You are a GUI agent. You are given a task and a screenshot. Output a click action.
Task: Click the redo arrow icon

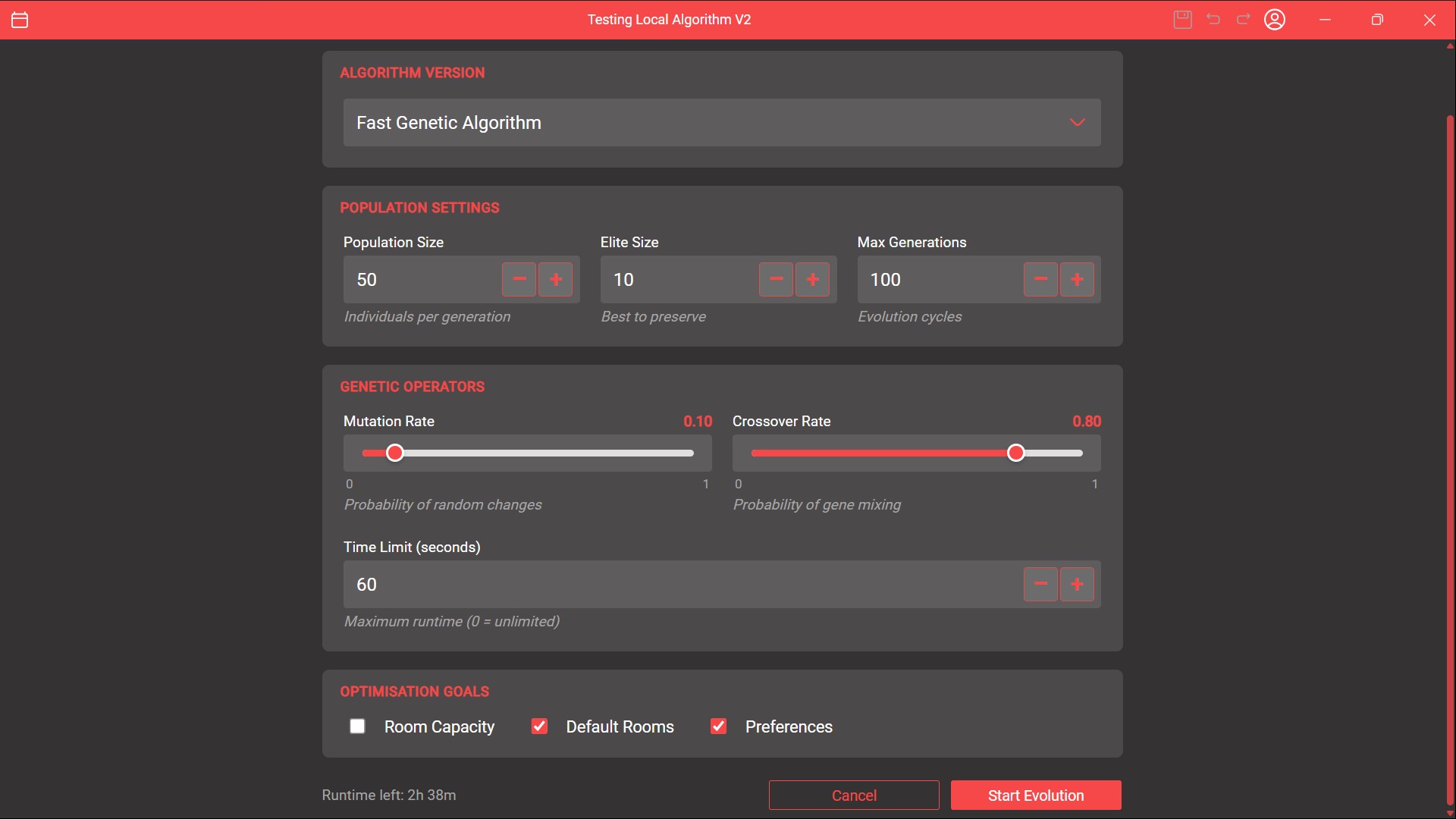[x=1244, y=20]
